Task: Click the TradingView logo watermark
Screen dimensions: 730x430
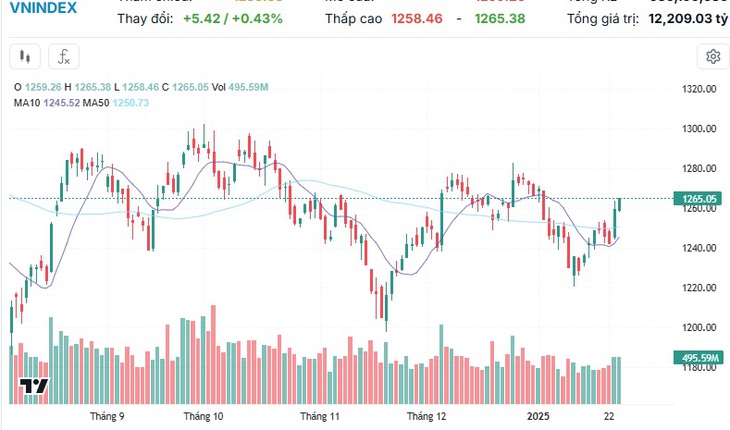Action: click(34, 386)
